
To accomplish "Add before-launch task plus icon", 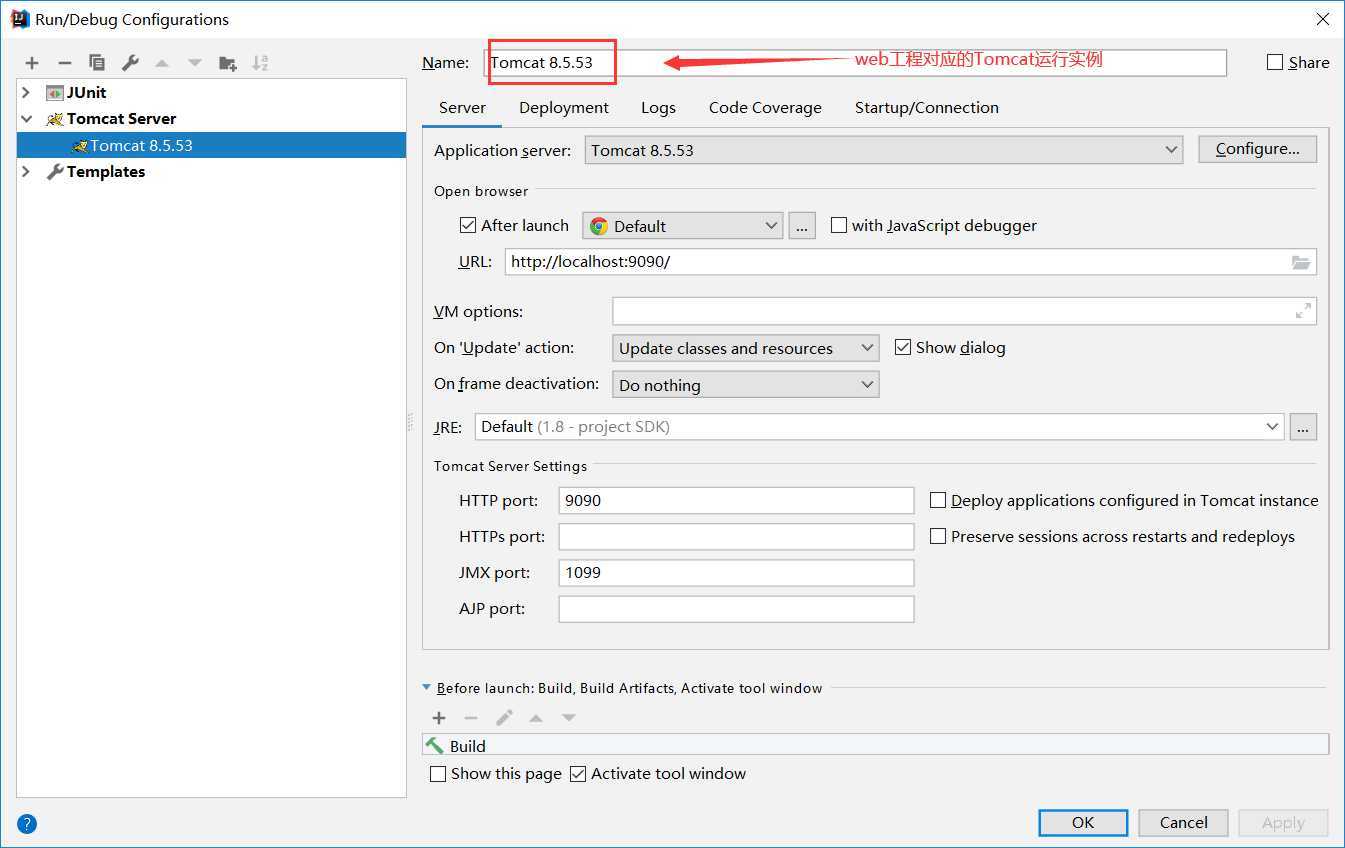I will [x=439, y=718].
